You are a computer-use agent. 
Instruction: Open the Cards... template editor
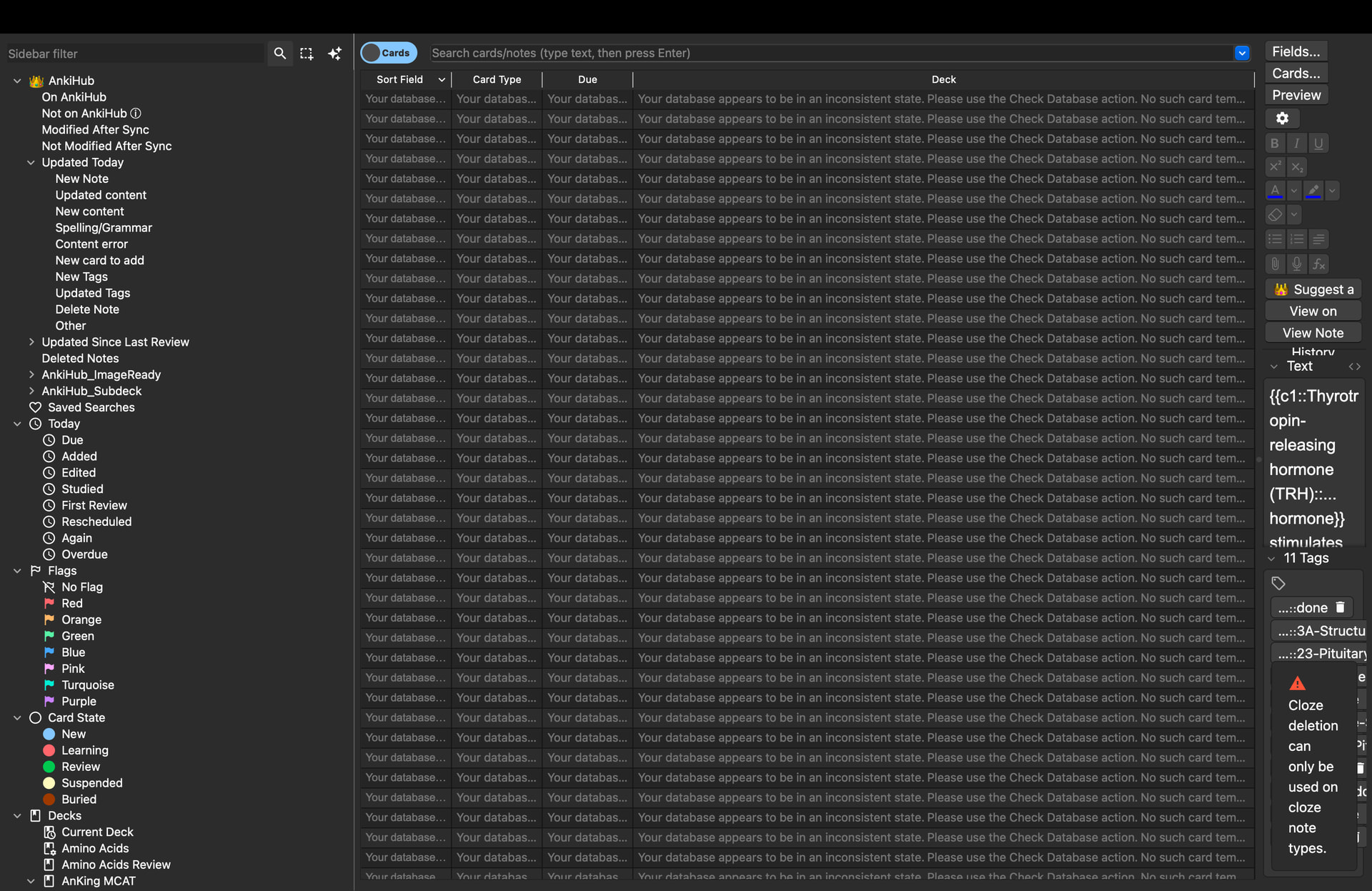1296,74
